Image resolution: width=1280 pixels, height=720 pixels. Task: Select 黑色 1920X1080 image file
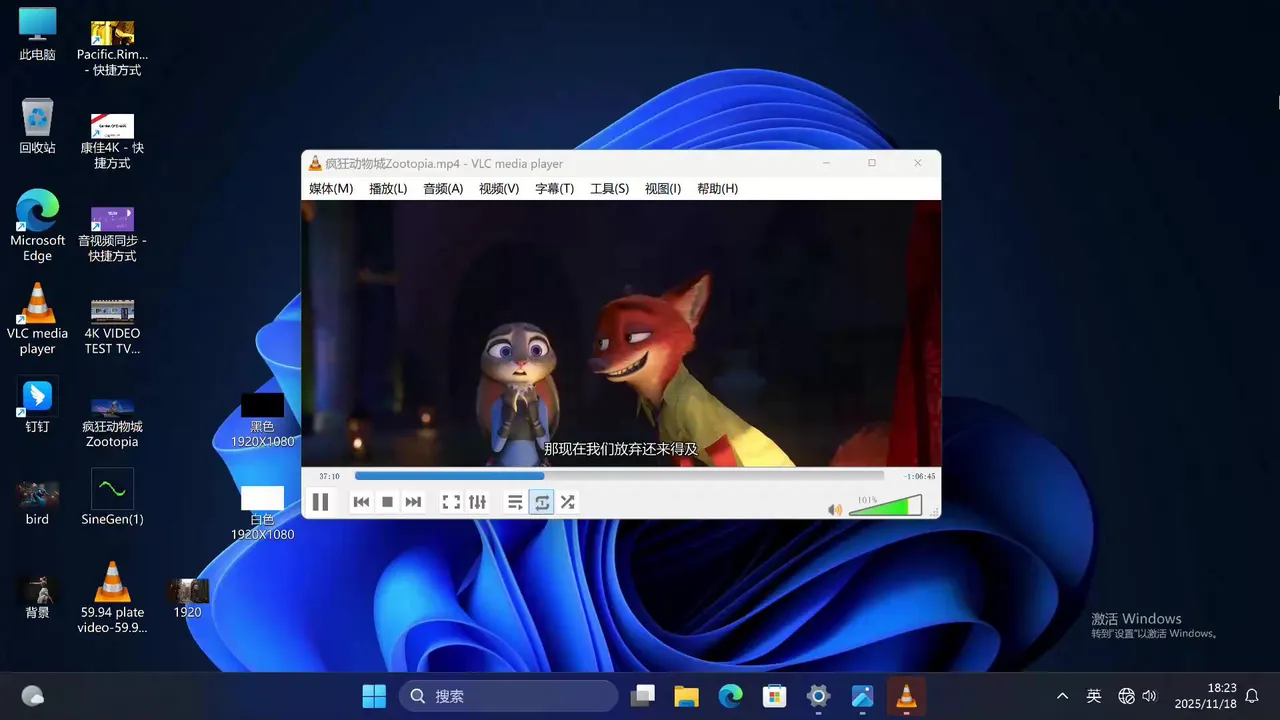click(262, 420)
